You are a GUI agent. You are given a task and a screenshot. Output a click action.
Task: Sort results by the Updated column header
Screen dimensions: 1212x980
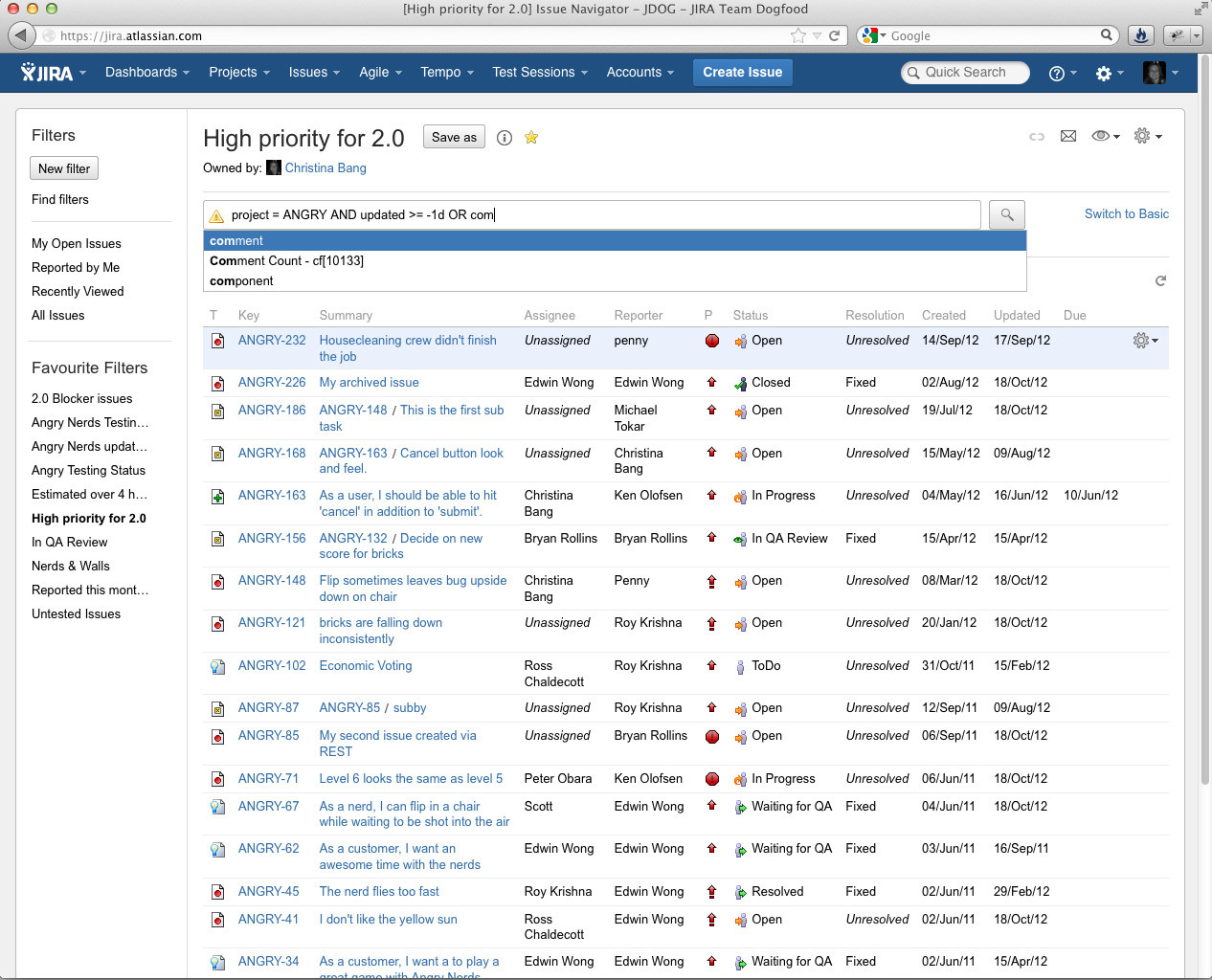pyautogui.click(x=1017, y=316)
